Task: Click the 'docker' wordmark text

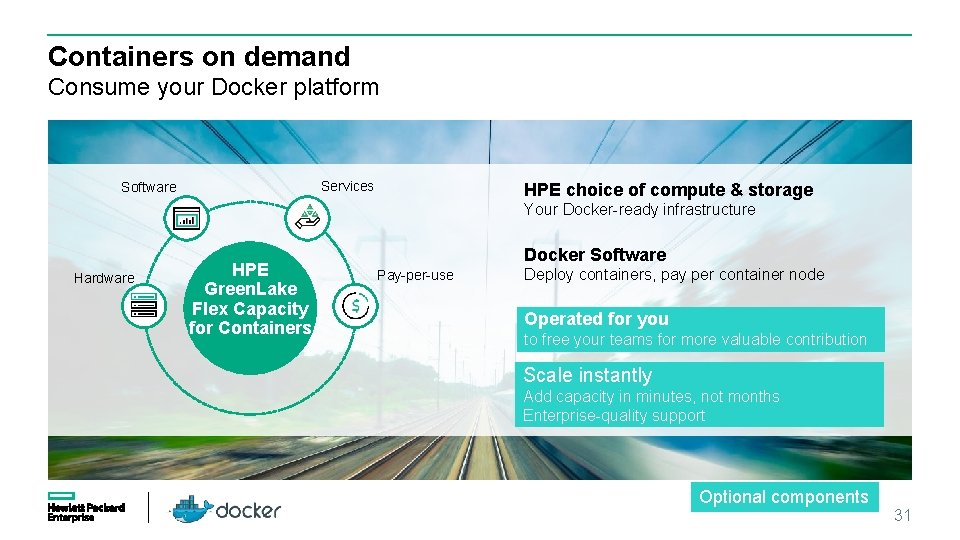Action: point(248,510)
